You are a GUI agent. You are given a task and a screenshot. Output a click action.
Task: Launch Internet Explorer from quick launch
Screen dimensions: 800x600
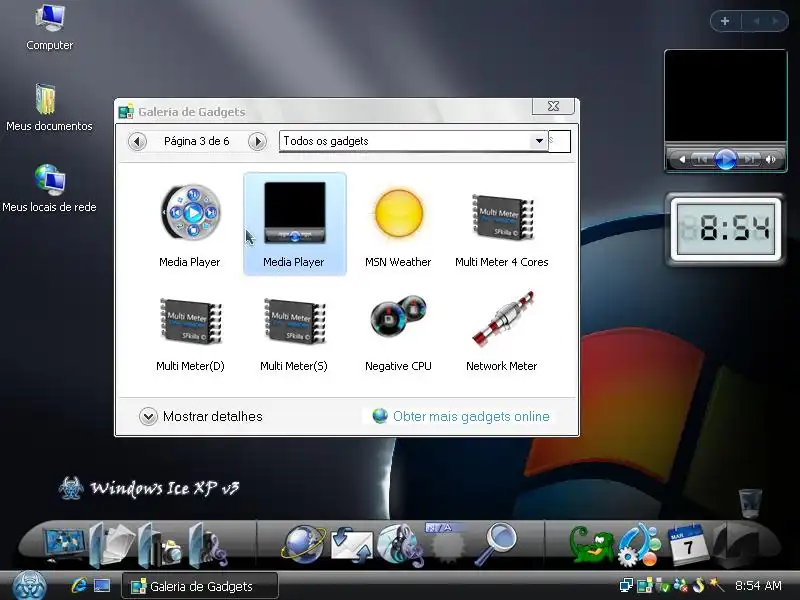coord(79,586)
